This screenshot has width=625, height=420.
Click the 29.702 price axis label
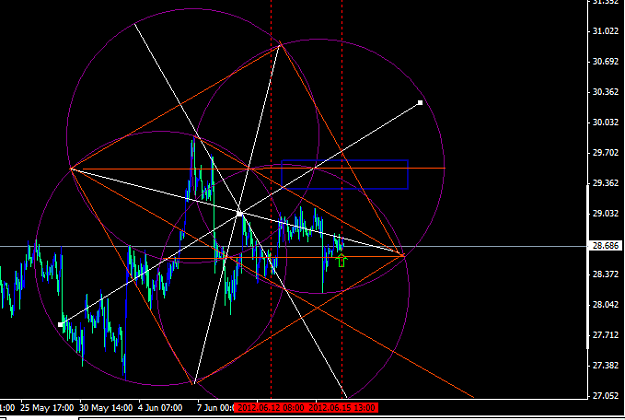pos(605,153)
